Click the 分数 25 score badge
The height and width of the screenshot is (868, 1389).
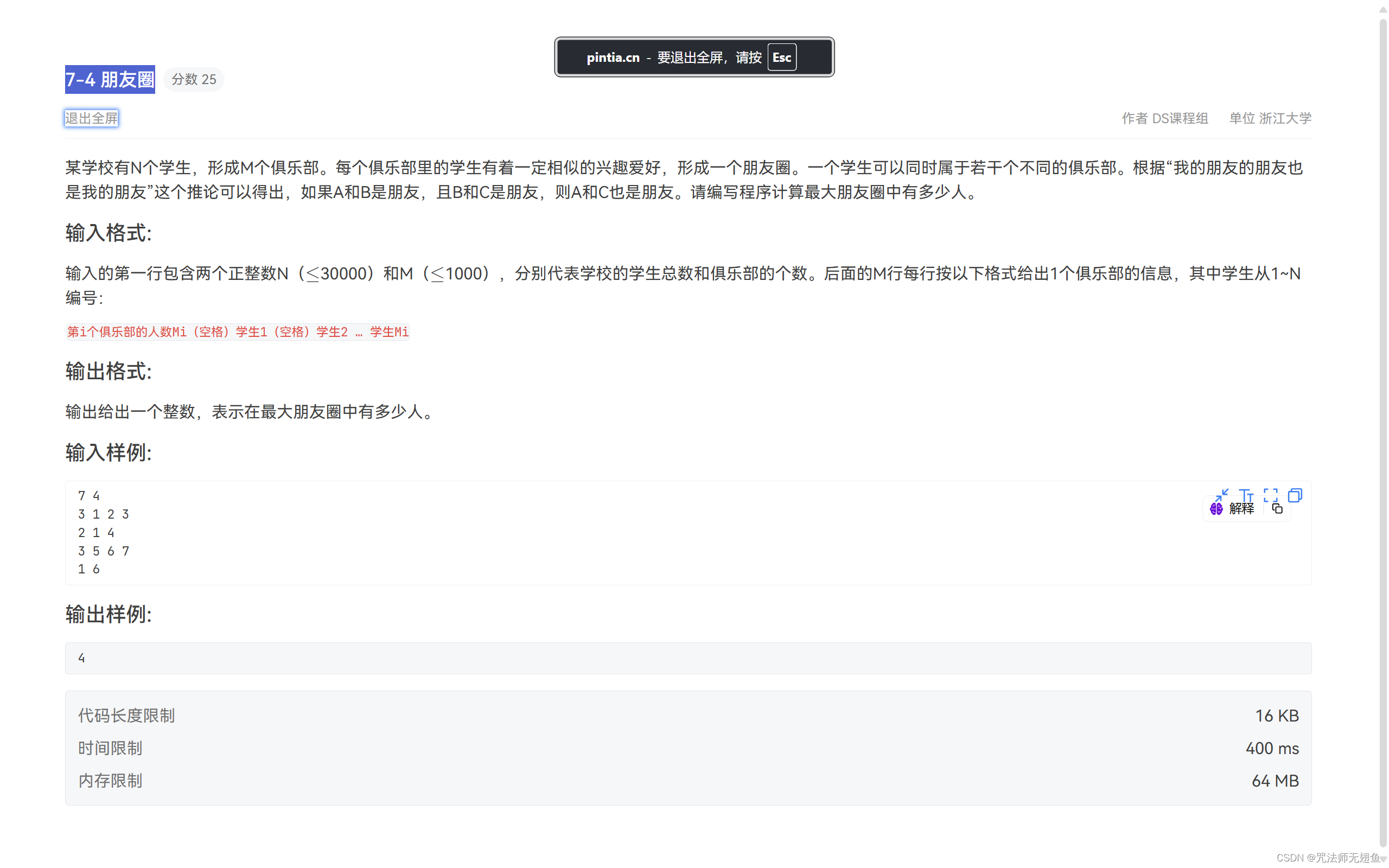[x=193, y=80]
